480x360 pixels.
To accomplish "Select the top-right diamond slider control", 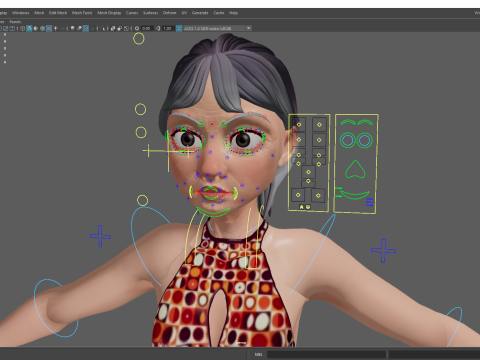I will (x=319, y=124).
